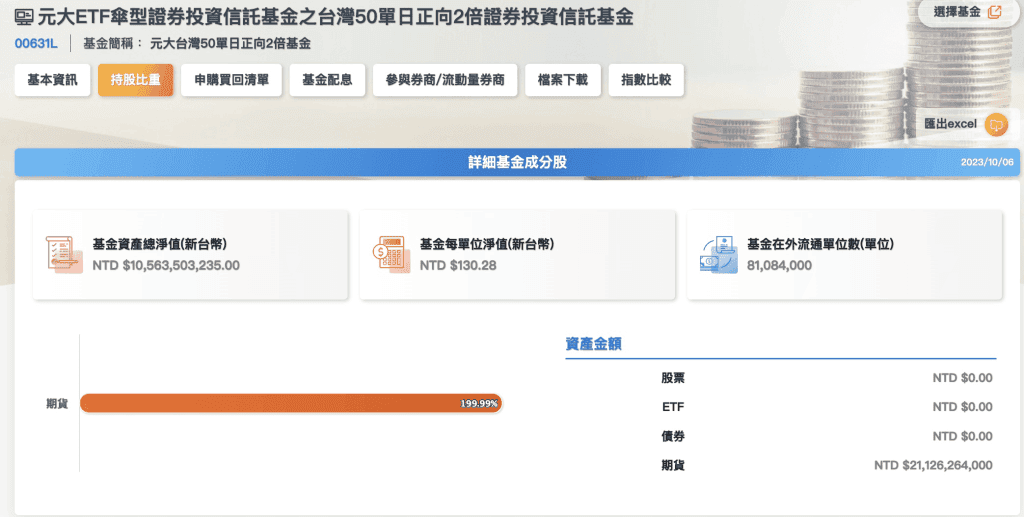Click the 基金資產總淨值(新台幣) label
The image size is (1024, 517).
tap(159, 244)
